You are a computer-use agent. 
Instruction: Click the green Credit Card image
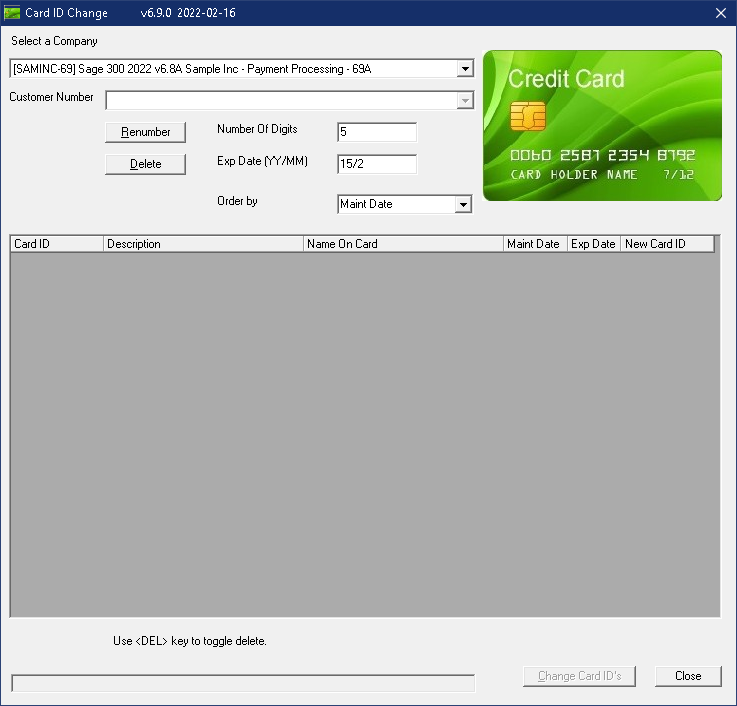click(x=602, y=126)
